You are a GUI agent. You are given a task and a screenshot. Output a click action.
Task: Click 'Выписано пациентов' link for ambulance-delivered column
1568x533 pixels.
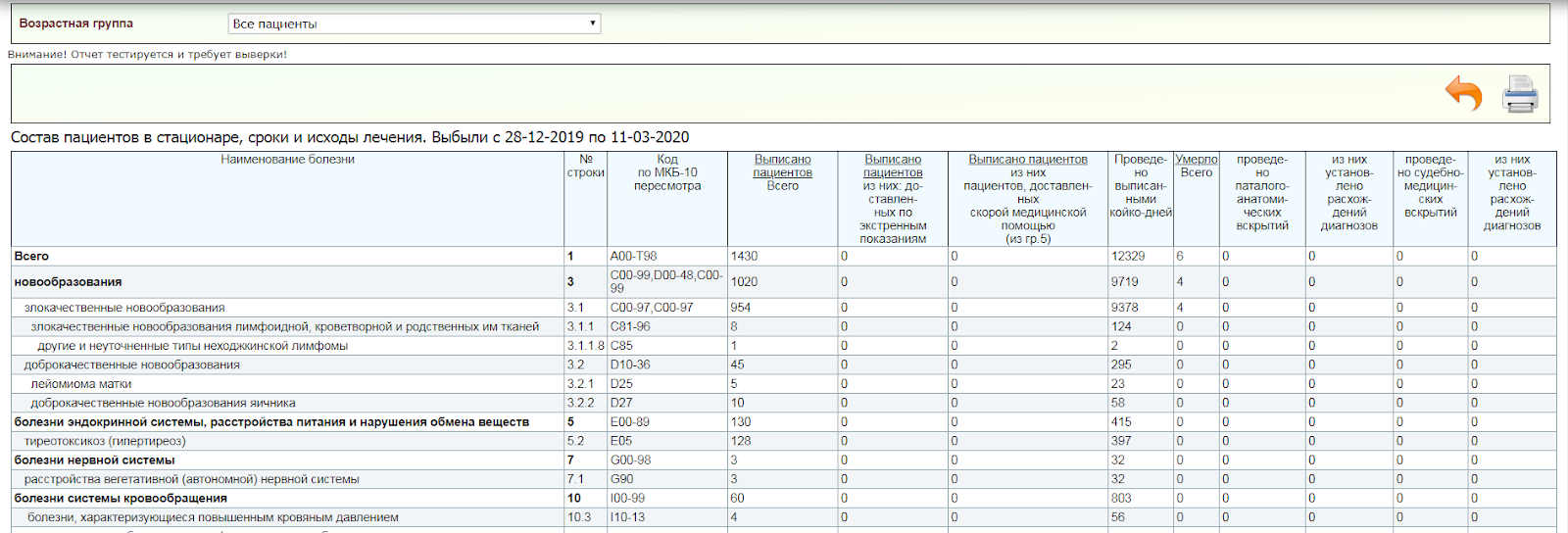(x=1027, y=160)
